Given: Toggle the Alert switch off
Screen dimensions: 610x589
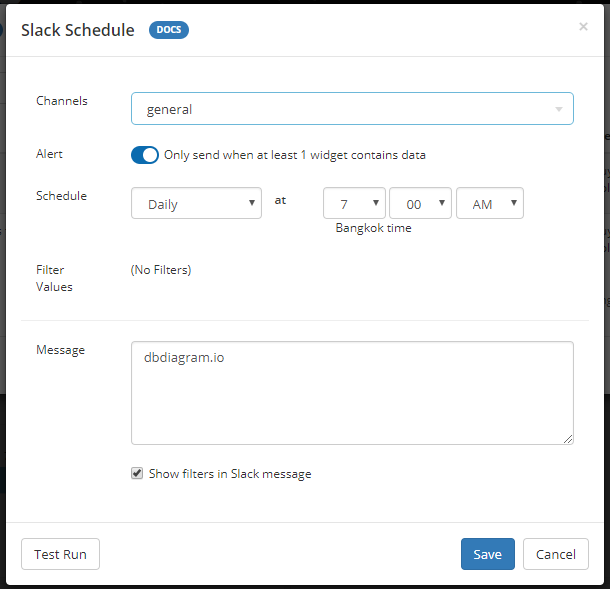Looking at the screenshot, I should pyautogui.click(x=145, y=155).
